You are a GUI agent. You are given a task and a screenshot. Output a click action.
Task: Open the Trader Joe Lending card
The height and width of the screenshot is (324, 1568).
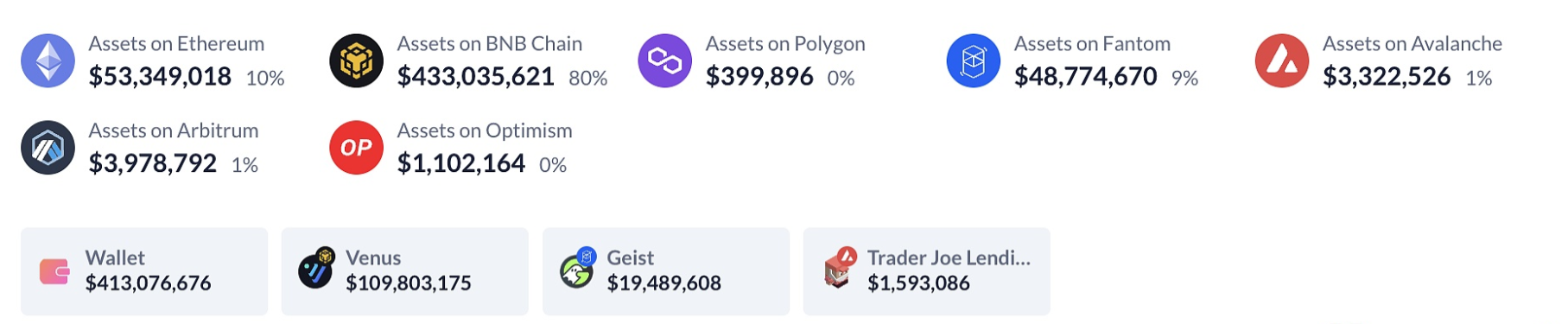pos(927,271)
